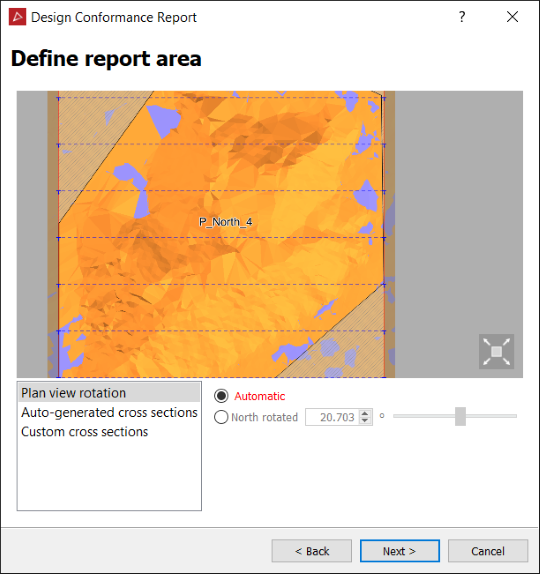540x574 pixels.
Task: Click the red application logo icon
Action: pos(17,17)
